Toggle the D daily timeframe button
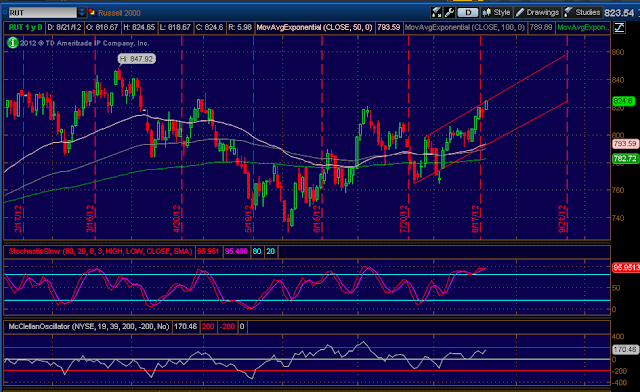 468,13
